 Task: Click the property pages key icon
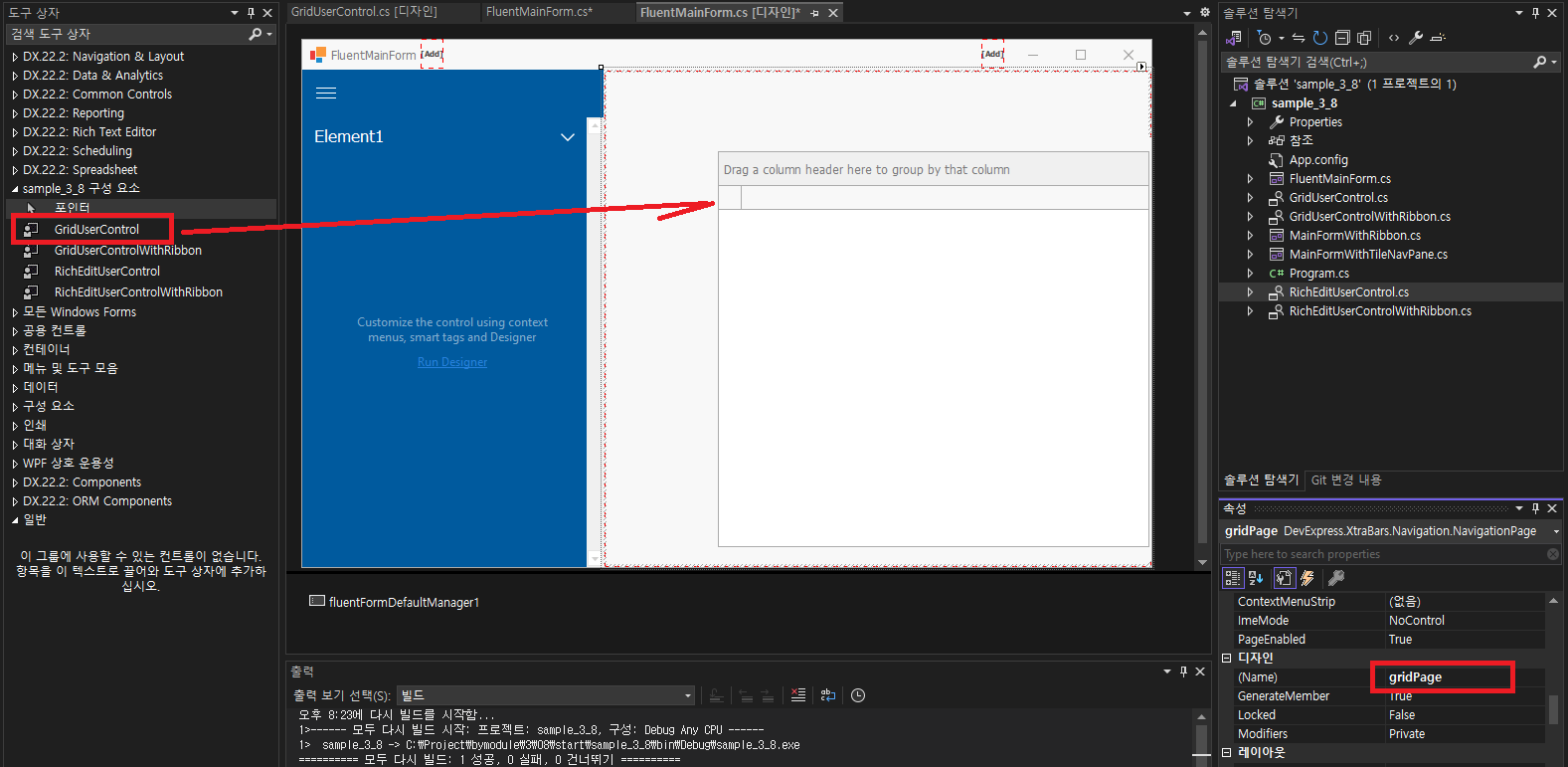coord(1336,578)
